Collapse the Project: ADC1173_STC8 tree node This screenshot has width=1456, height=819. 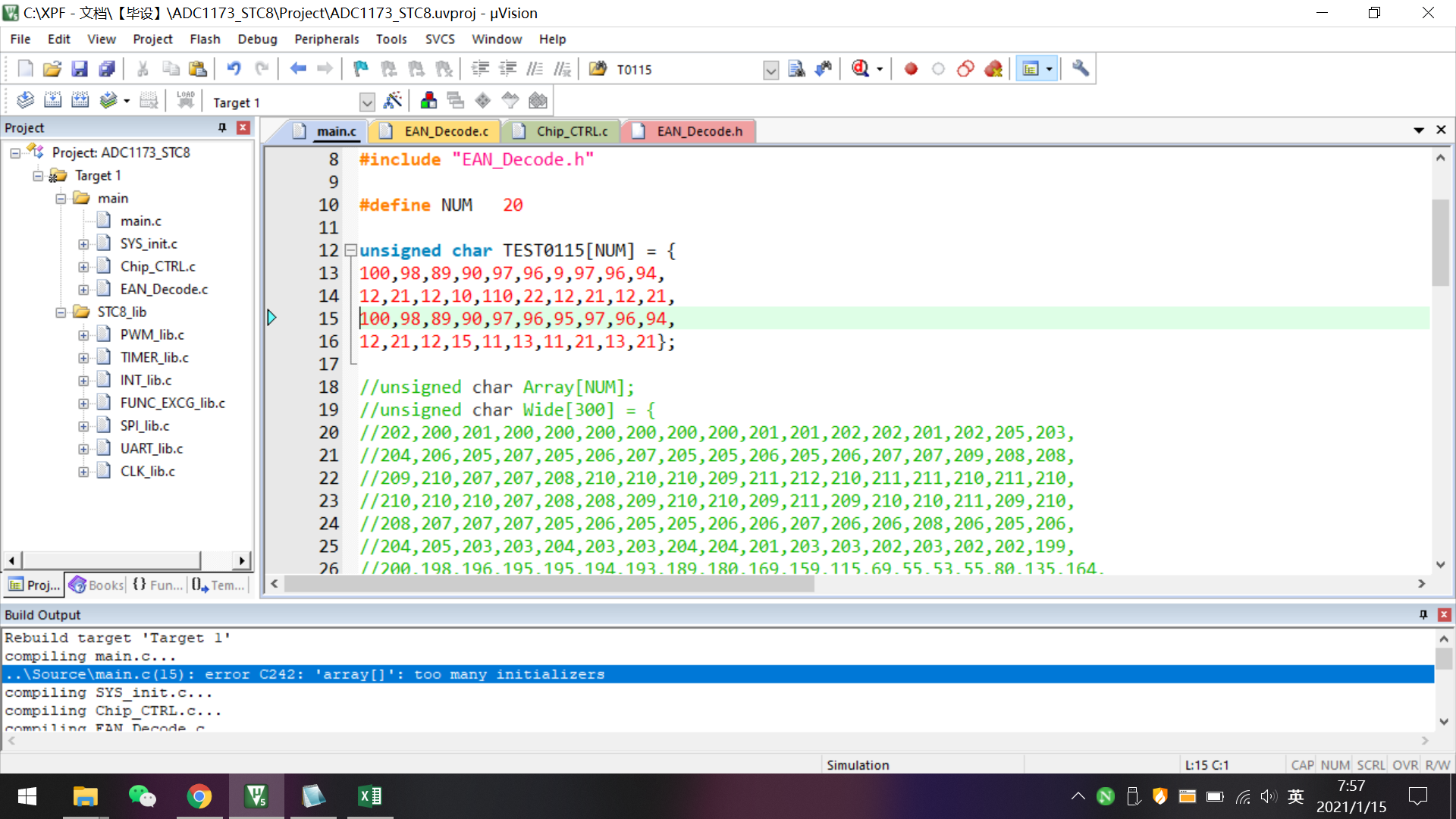(x=15, y=153)
